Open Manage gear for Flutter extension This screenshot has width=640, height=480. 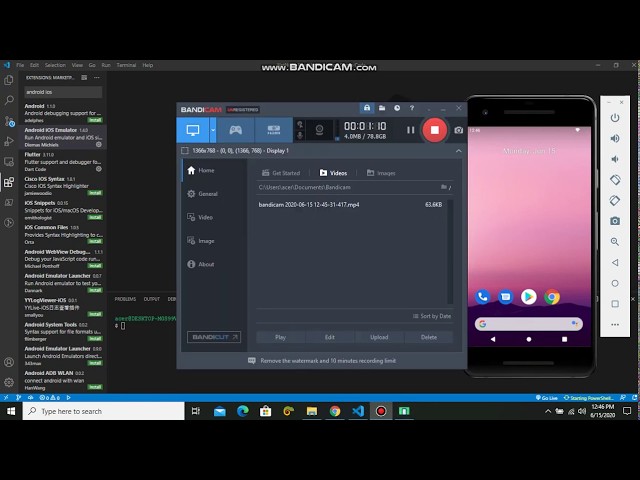[98, 169]
